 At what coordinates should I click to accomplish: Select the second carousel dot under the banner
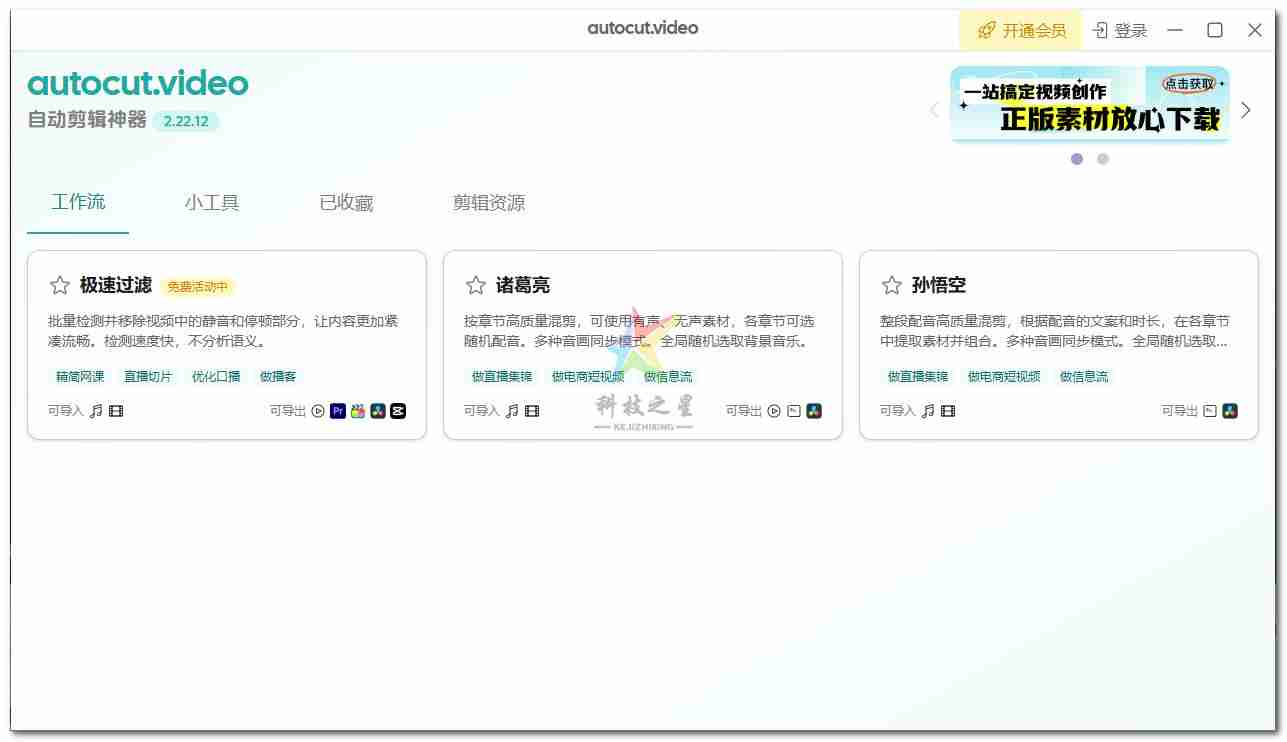1102,158
